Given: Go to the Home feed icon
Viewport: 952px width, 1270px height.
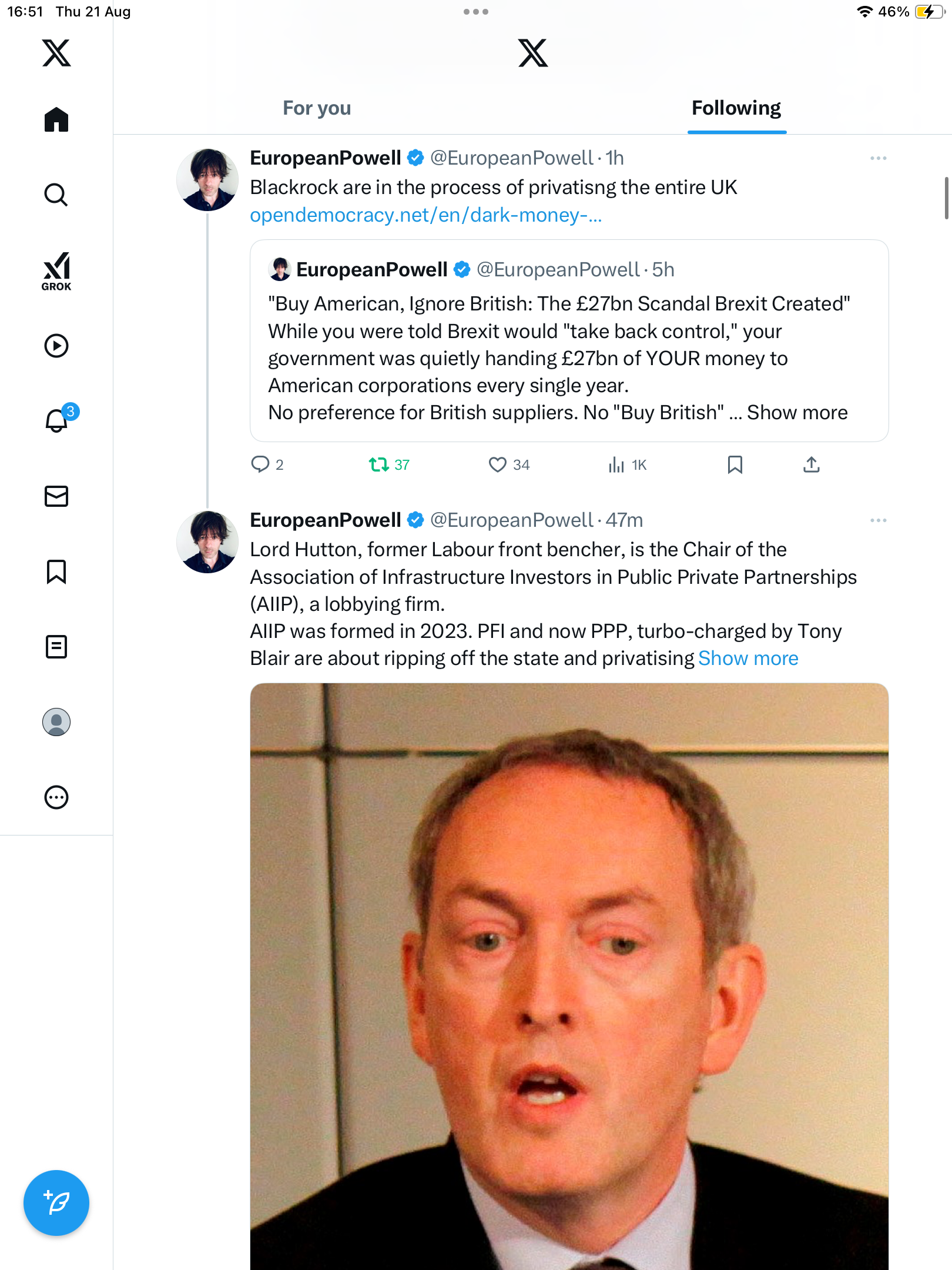Looking at the screenshot, I should (x=56, y=120).
